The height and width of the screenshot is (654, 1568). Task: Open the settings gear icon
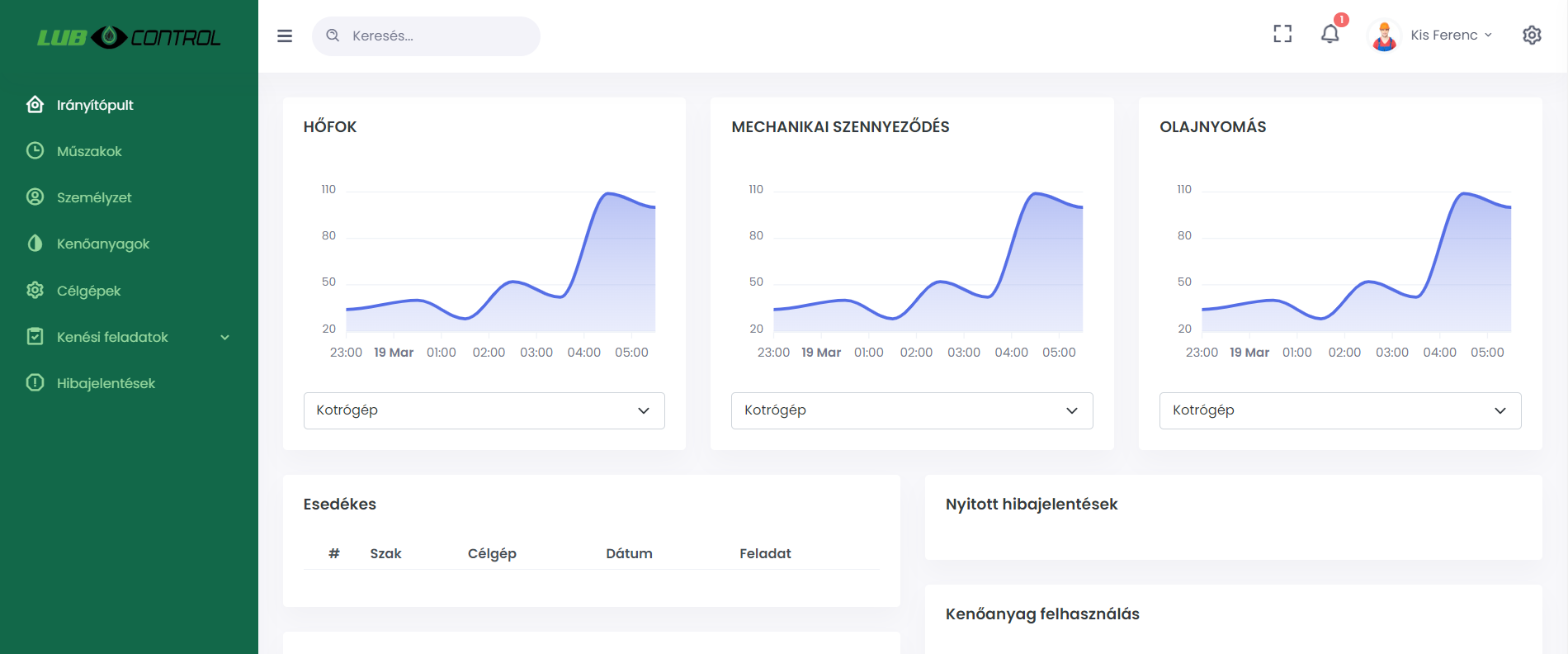pos(1532,35)
